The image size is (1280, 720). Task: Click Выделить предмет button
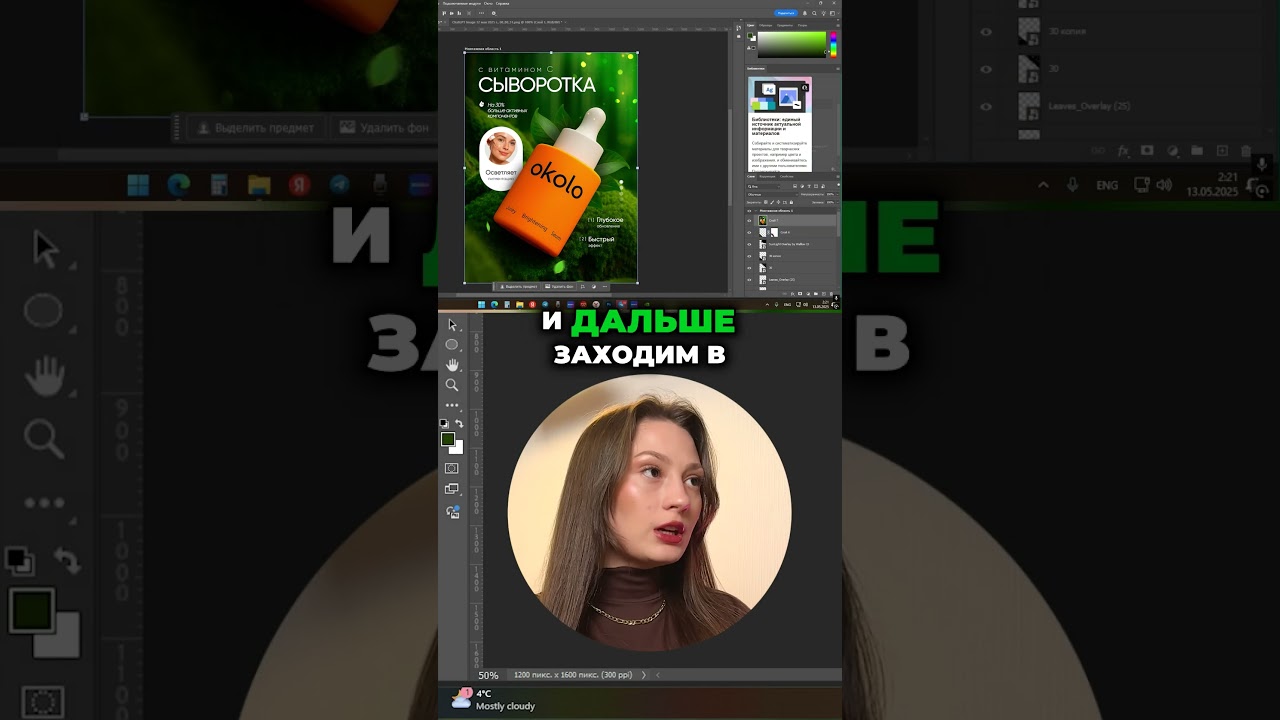[x=518, y=286]
